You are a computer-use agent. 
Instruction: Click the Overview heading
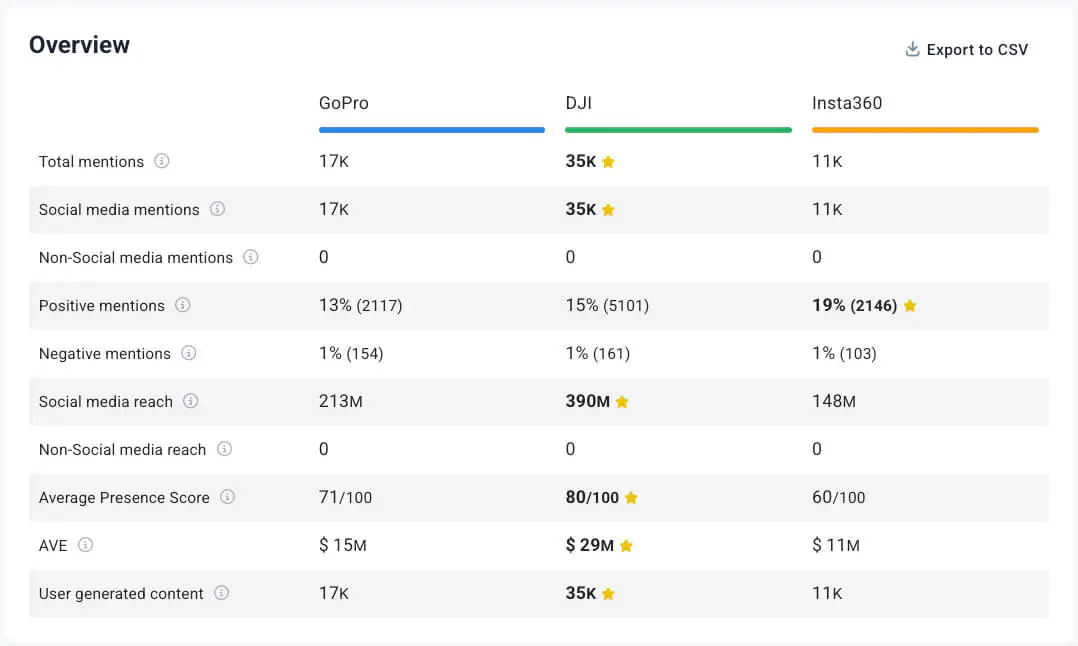point(79,45)
